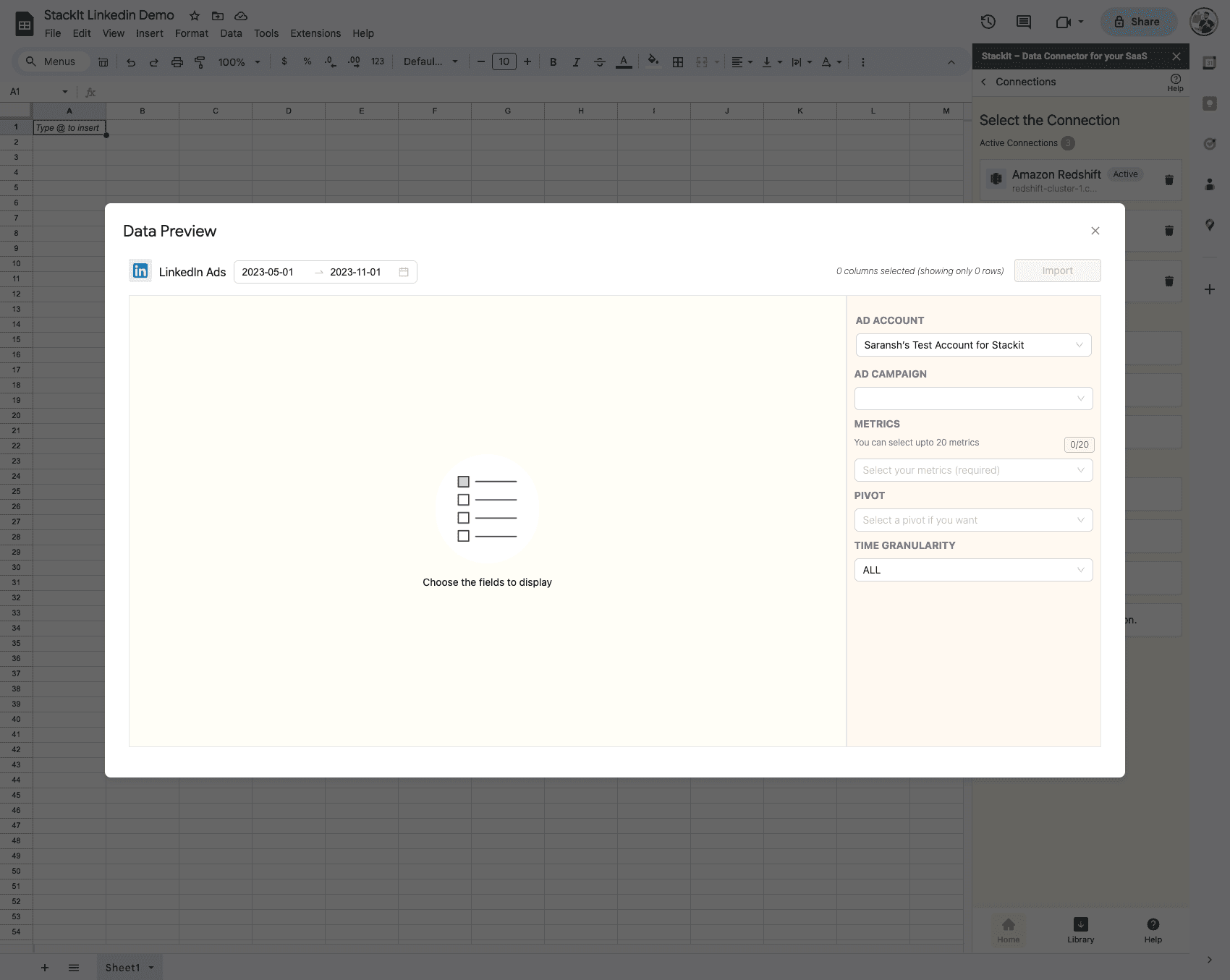Open fill color picker
1230x980 pixels.
[x=653, y=61]
